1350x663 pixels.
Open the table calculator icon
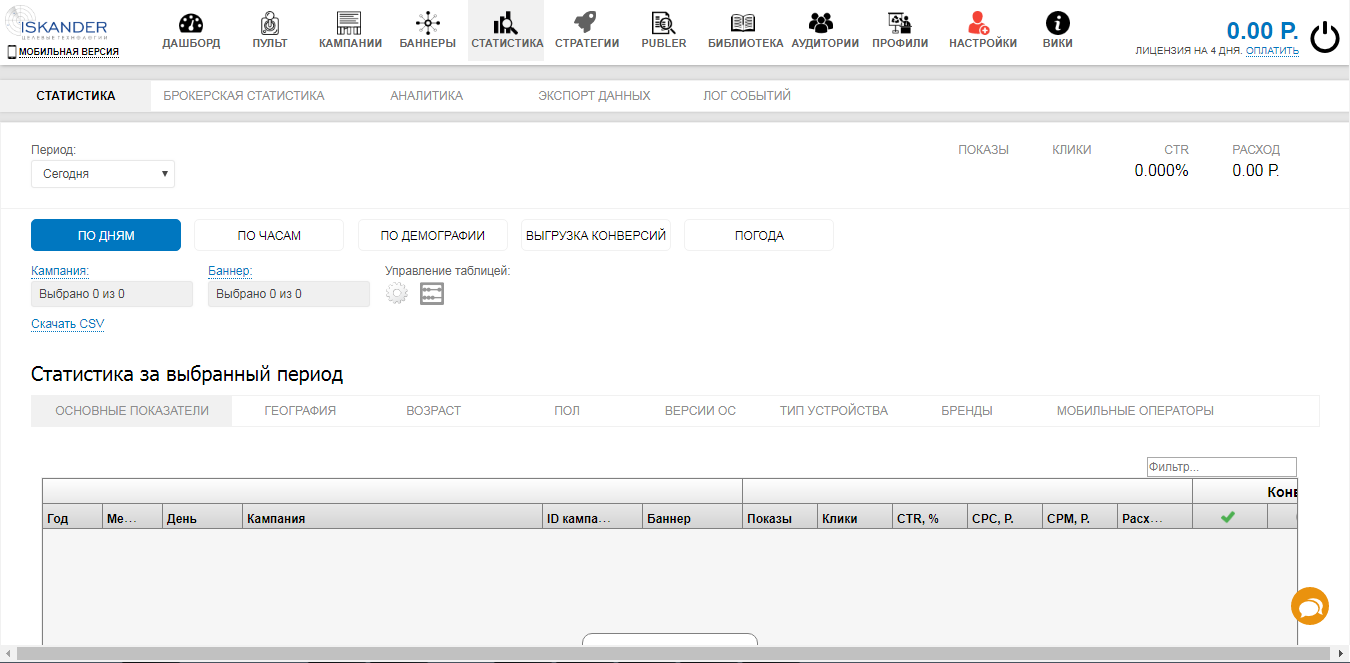(432, 293)
